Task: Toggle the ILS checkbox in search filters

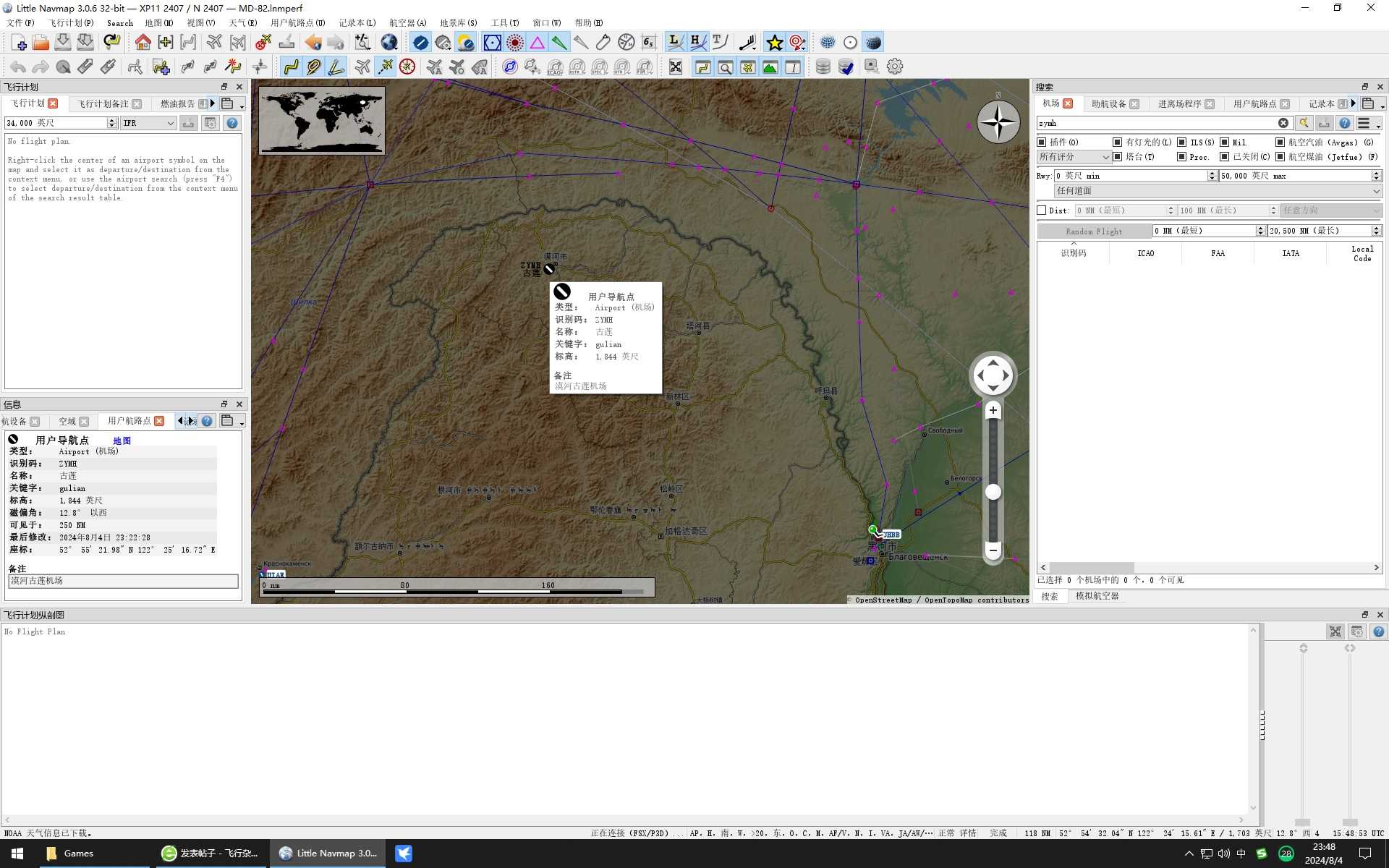Action: coord(1184,142)
